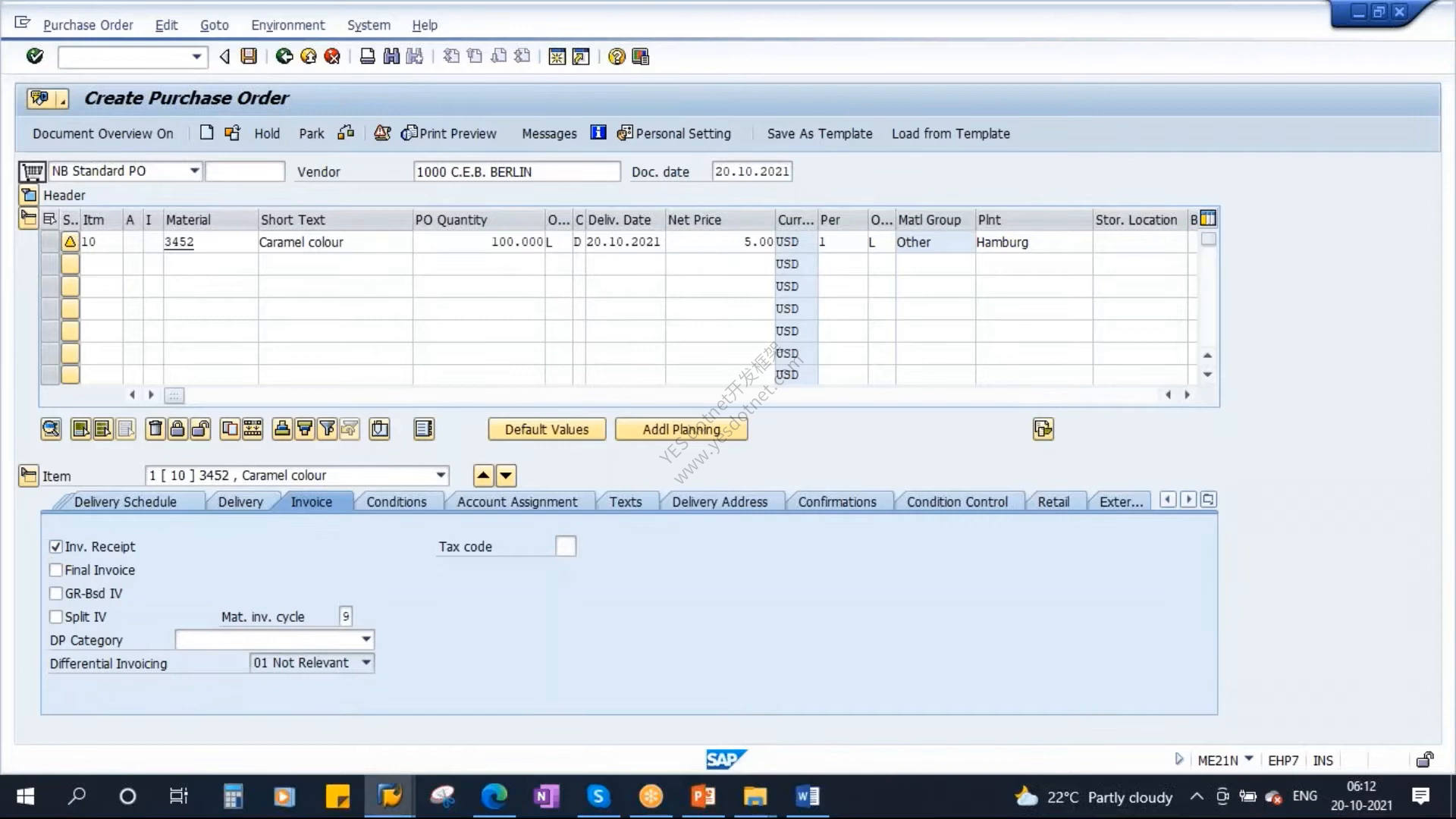Click the yellow Exit icon
This screenshot has height=819, width=1456.
pyautogui.click(x=309, y=56)
